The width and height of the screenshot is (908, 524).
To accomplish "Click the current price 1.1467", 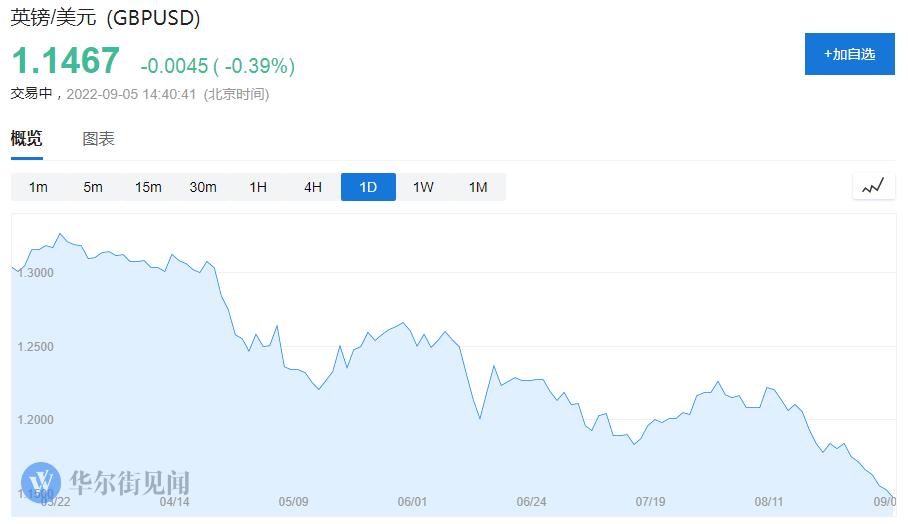I will click(65, 61).
